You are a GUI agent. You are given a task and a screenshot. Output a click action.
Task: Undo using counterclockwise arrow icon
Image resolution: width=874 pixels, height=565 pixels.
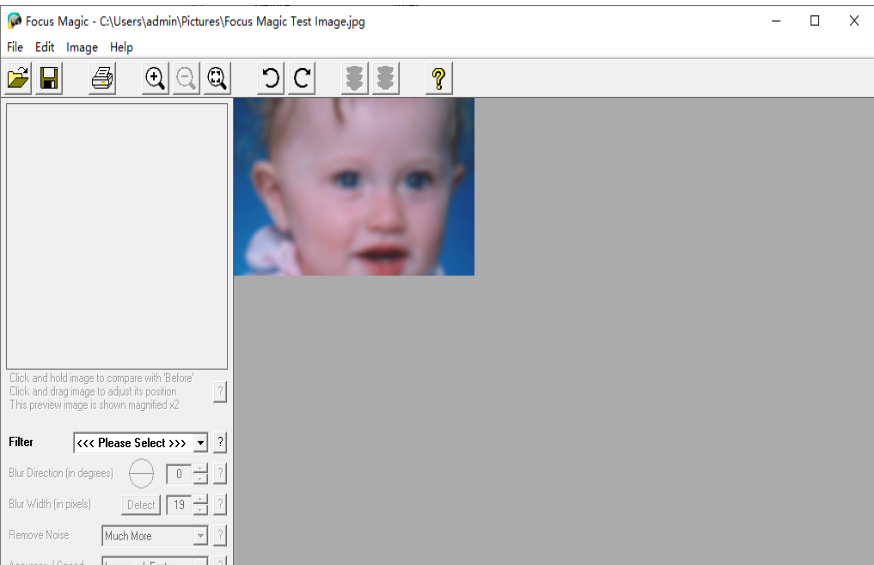(x=271, y=78)
